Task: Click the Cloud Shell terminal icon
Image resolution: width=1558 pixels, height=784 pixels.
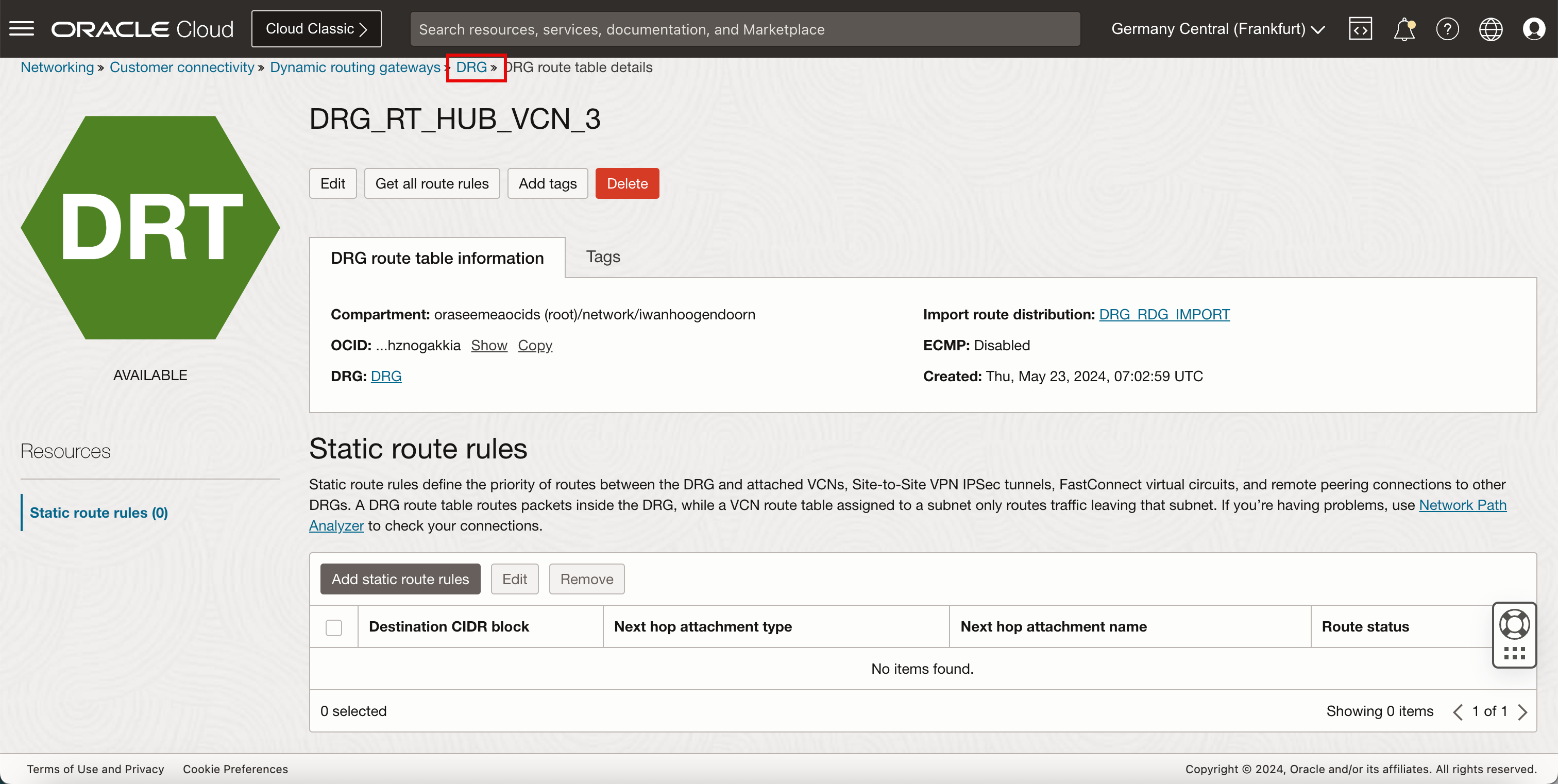Action: [x=1361, y=29]
